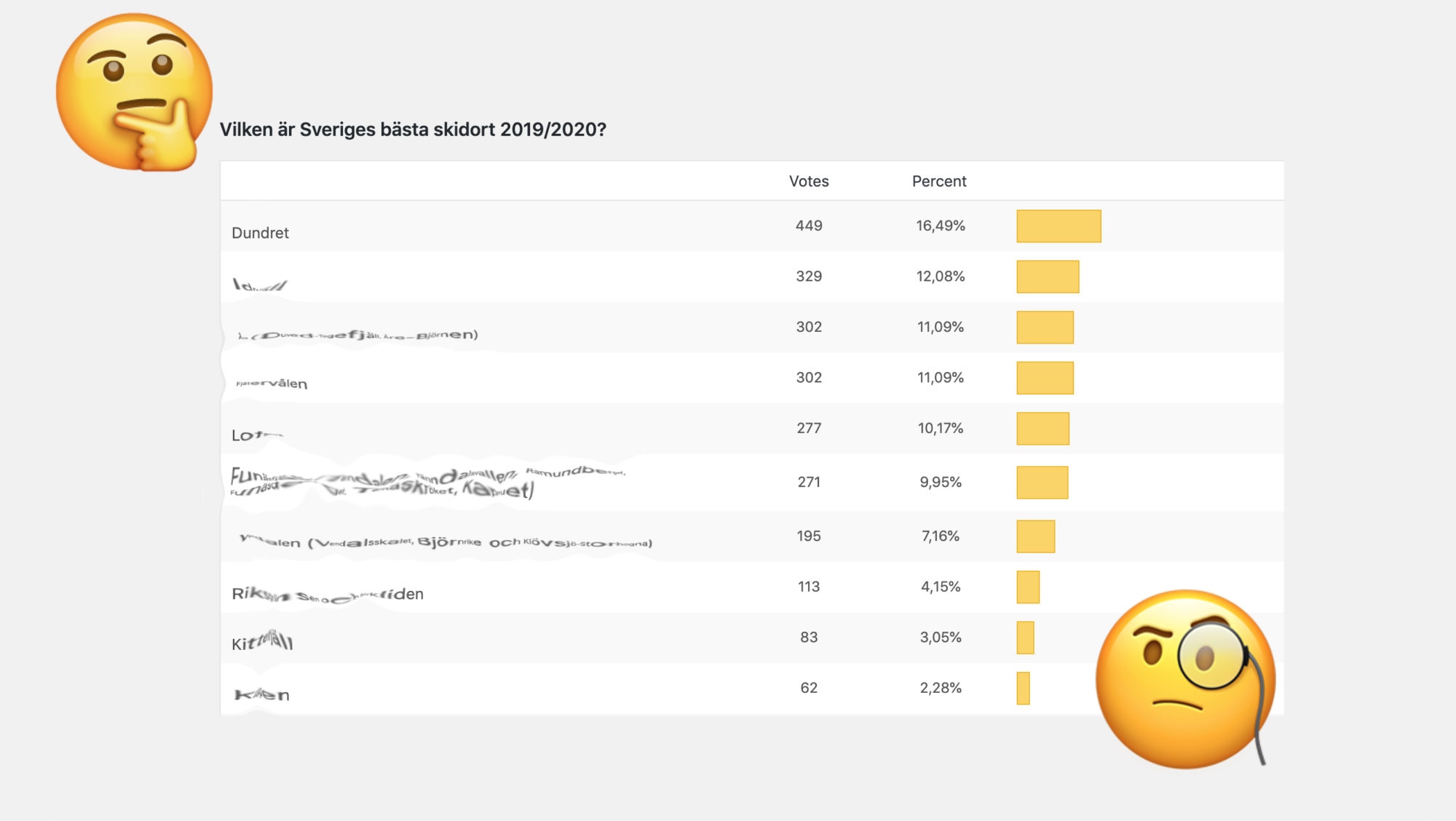Click the thinking face emoji

pyautogui.click(x=134, y=92)
